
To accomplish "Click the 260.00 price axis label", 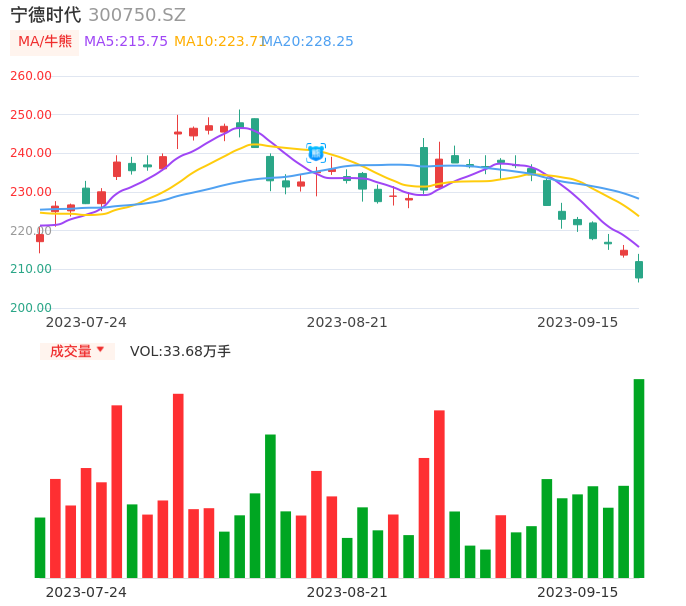I will [x=31, y=76].
